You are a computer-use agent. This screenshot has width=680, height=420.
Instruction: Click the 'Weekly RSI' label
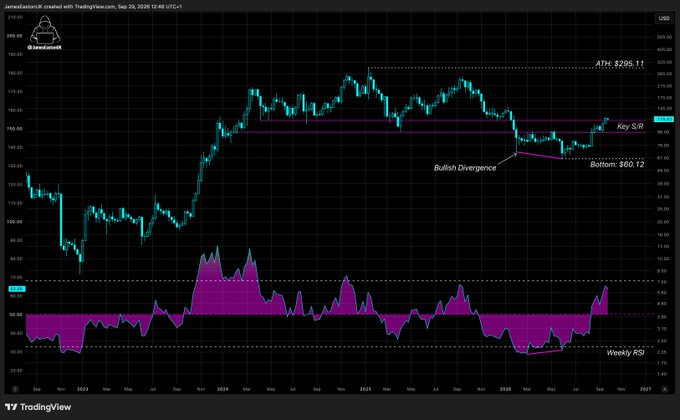(625, 353)
